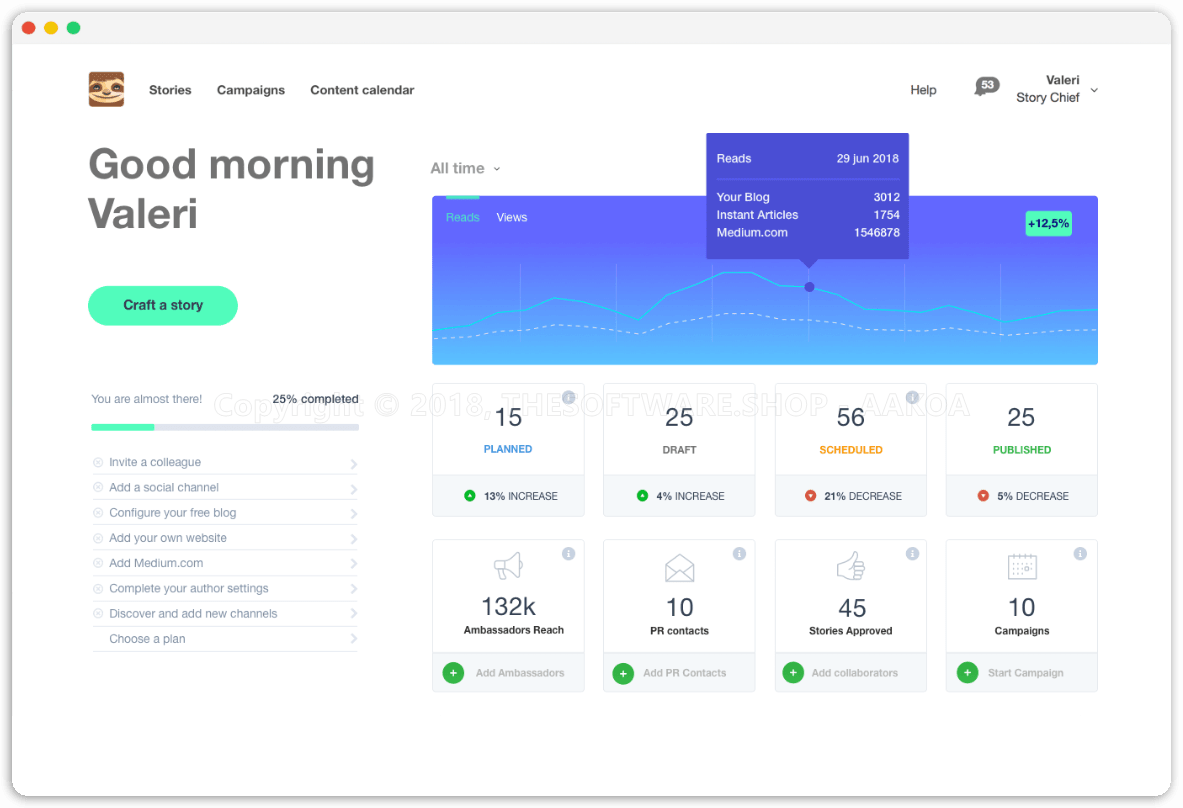1183x808 pixels.
Task: Open the All time period dropdown
Action: coord(465,169)
